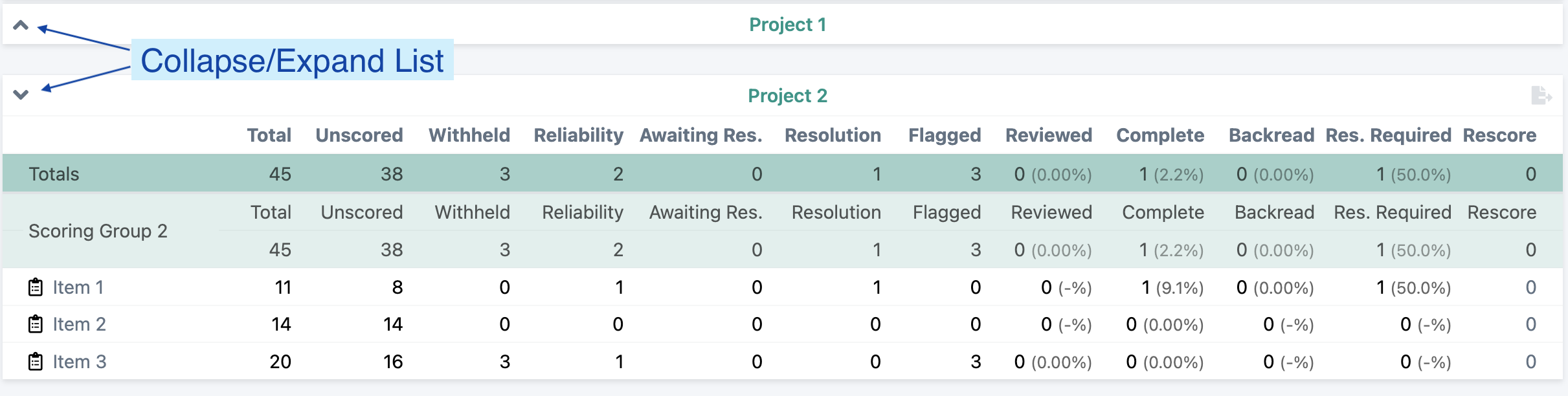Click the bold Complete column header
This screenshot has height=396, width=1568.
tap(1160, 135)
